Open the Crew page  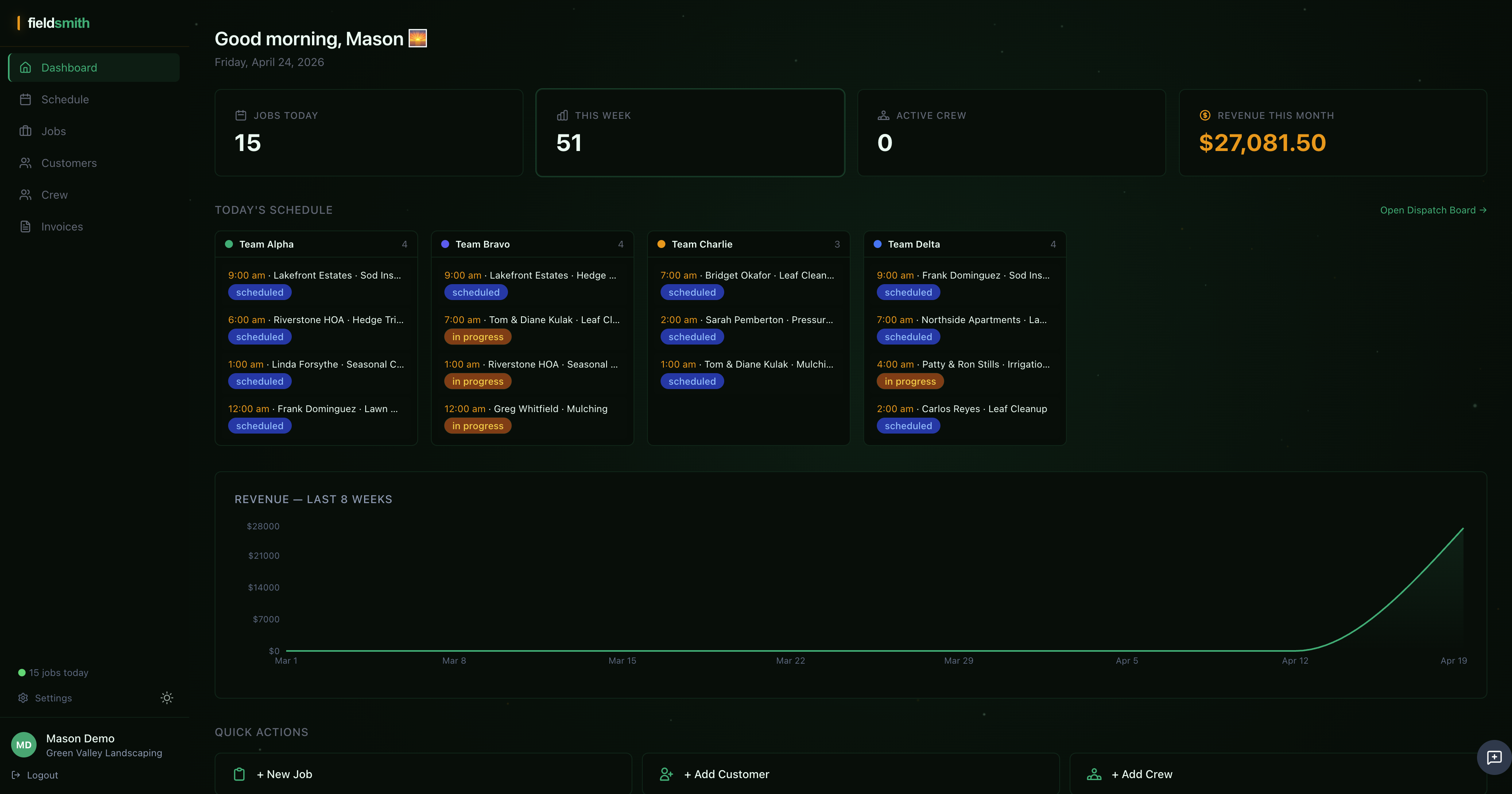94,194
